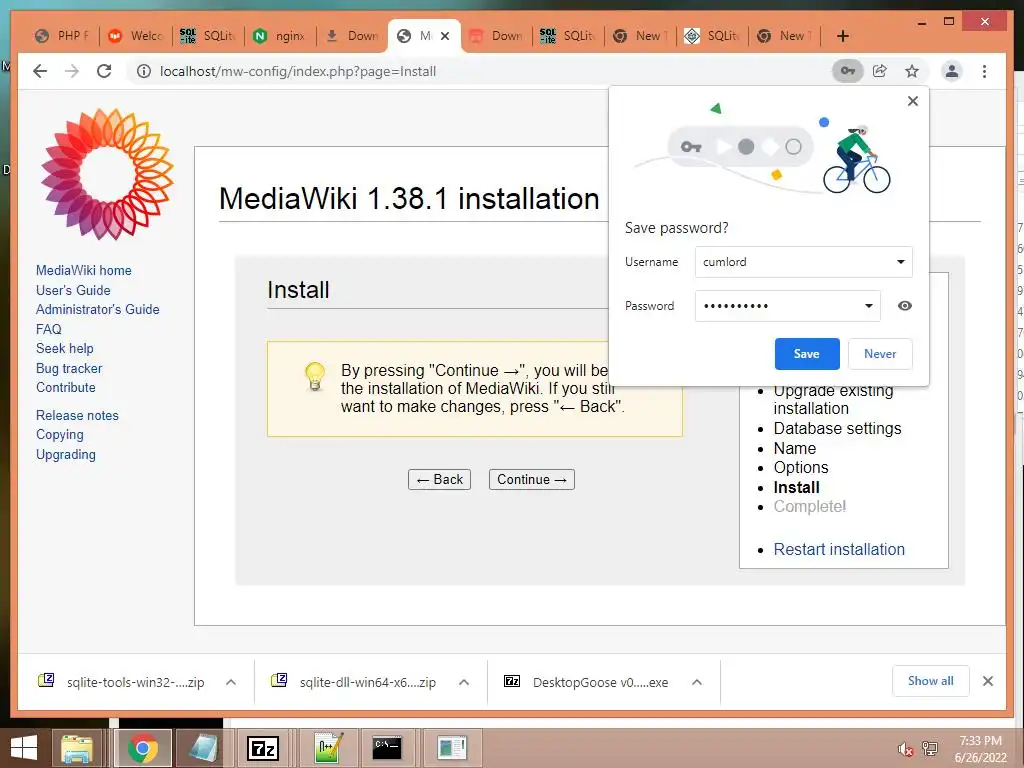Click the network tray icon

click(929, 748)
